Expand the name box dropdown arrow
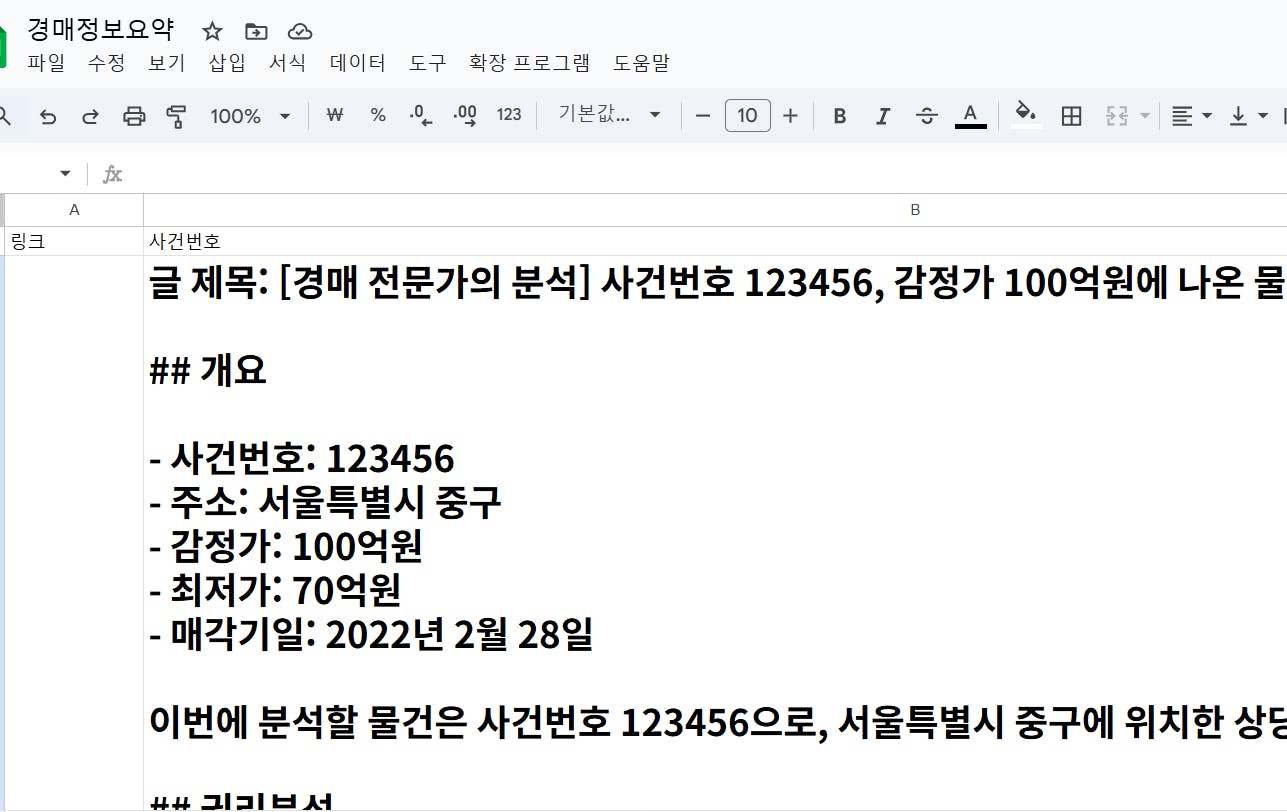Screen dimensions: 1287x812 [65, 174]
